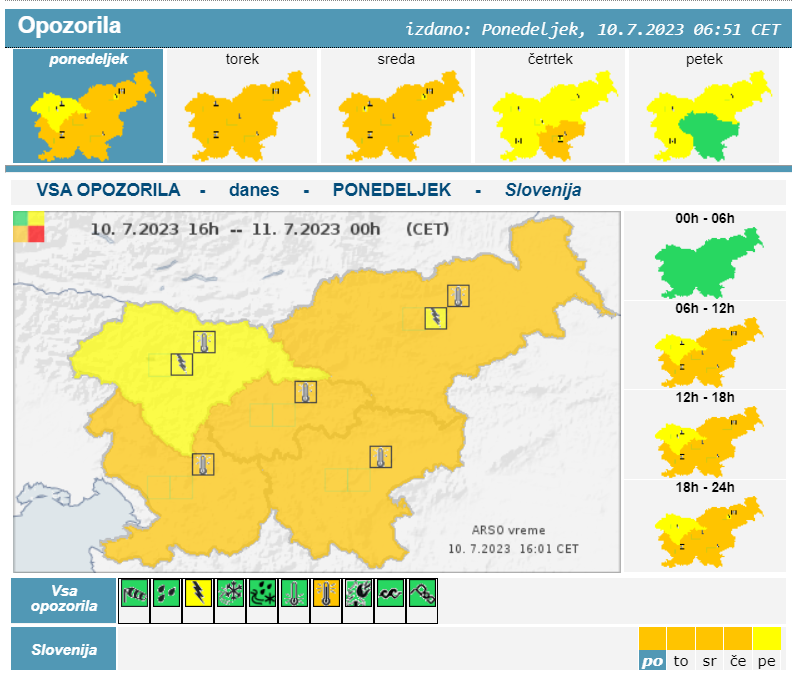Image resolution: width=792 pixels, height=681 pixels.
Task: Click the thermometer icon in northeast map region
Action: click(458, 296)
